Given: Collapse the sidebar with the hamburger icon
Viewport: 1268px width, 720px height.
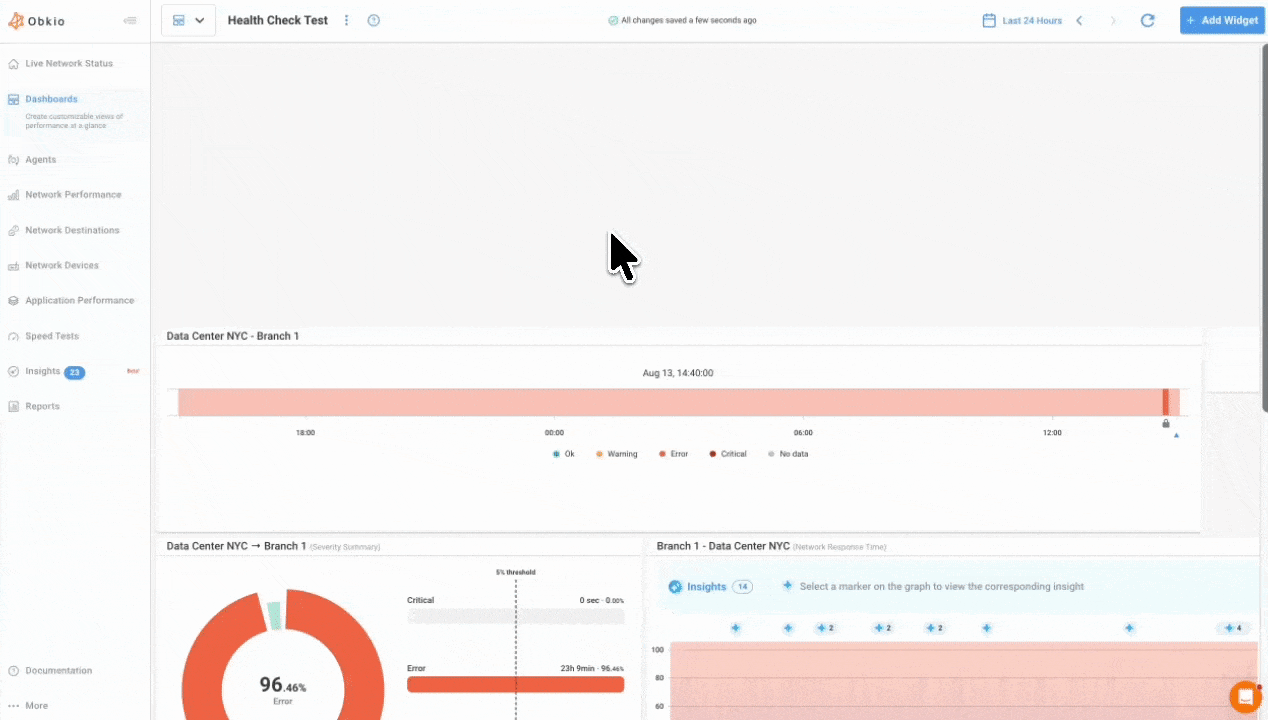Looking at the screenshot, I should [x=130, y=21].
